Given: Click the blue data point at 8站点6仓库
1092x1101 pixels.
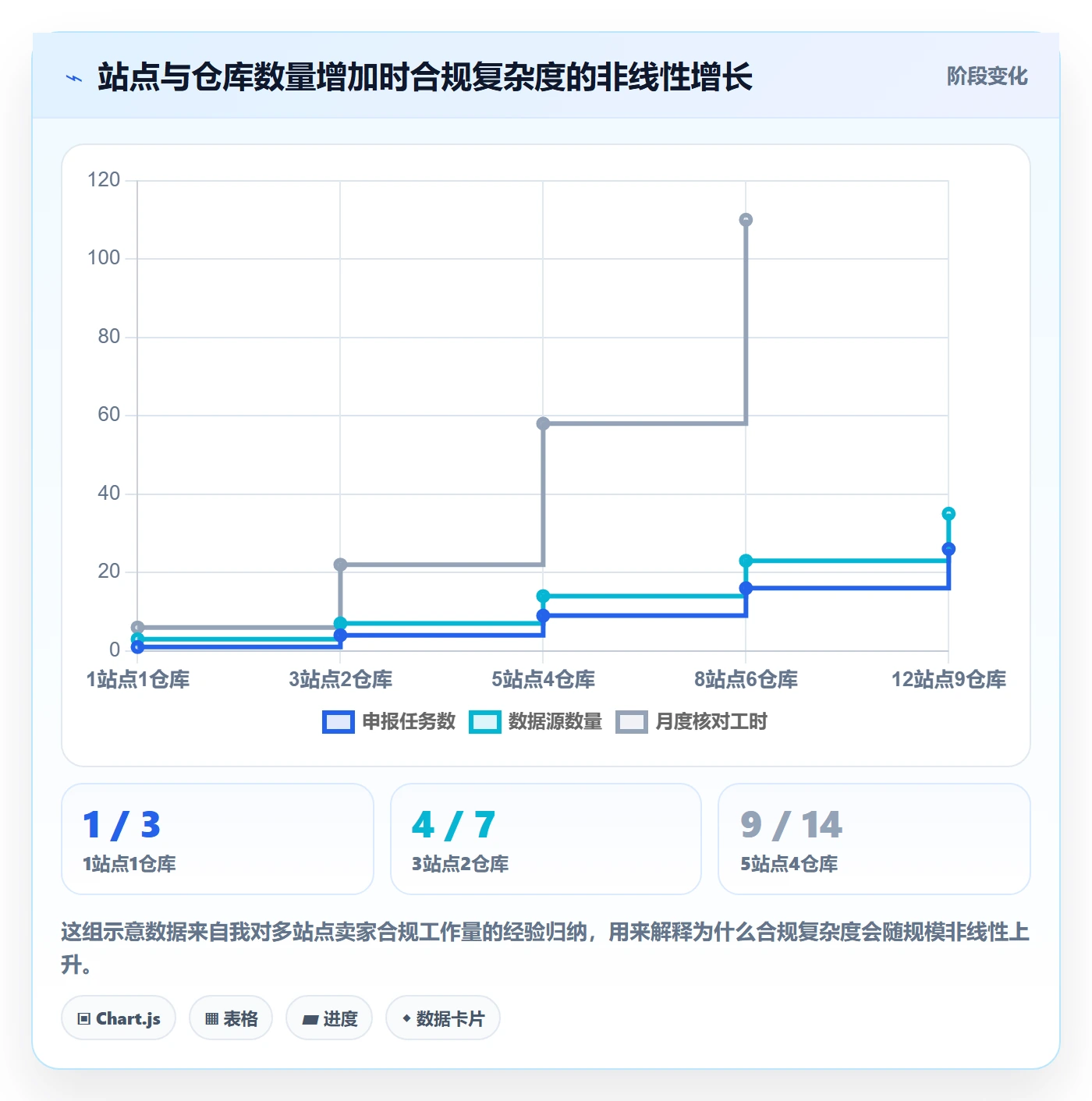Looking at the screenshot, I should [746, 588].
